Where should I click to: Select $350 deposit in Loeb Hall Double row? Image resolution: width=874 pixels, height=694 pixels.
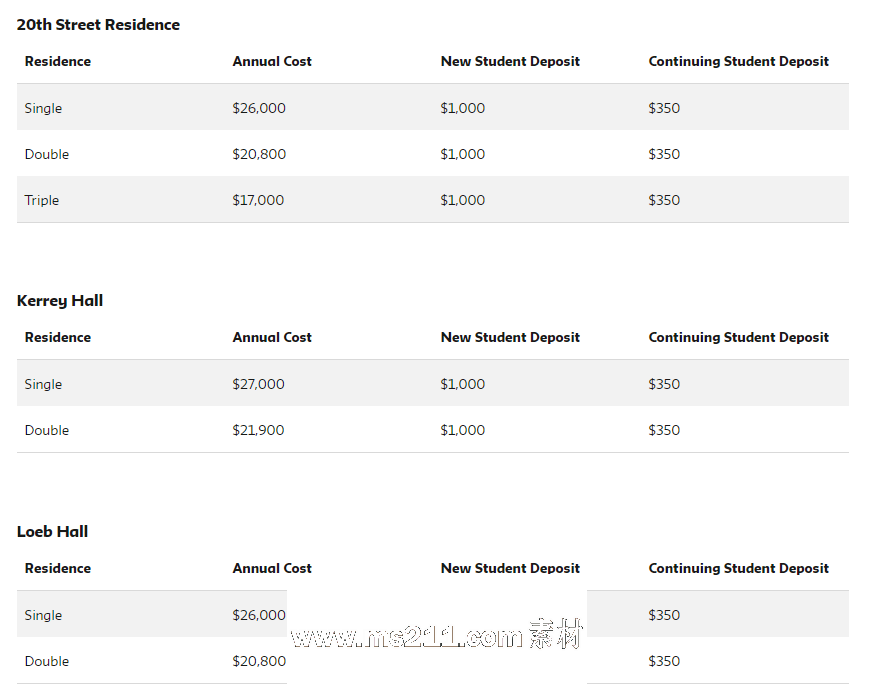(664, 661)
